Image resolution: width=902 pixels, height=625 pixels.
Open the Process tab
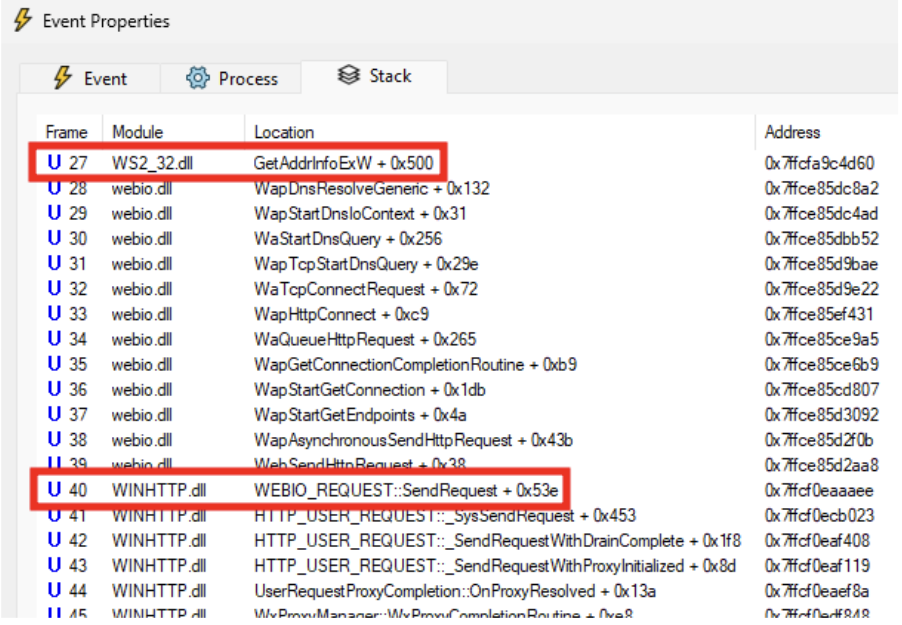231,79
